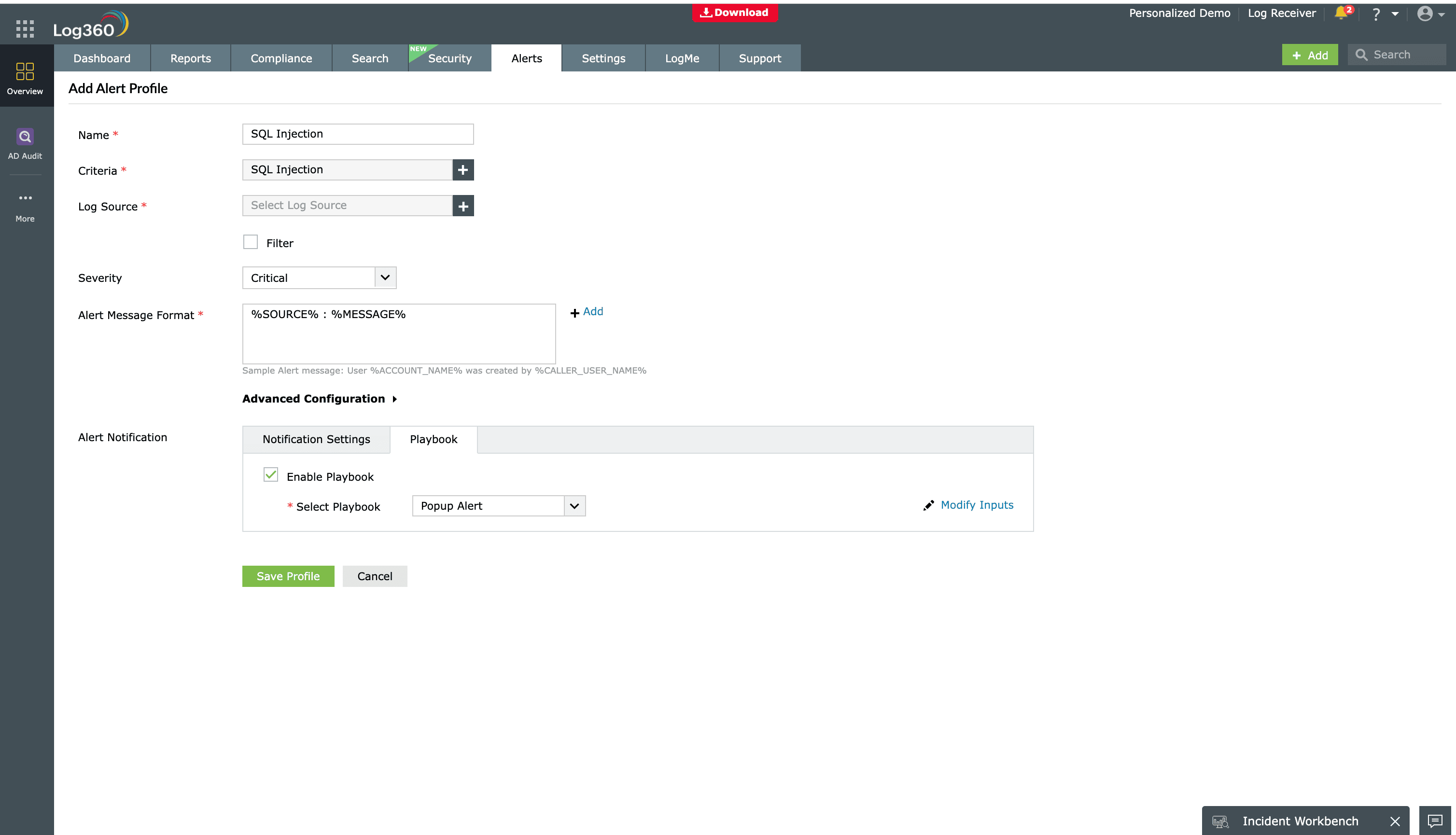
Task: Open the Severity dropdown showing Critical
Action: tap(385, 277)
